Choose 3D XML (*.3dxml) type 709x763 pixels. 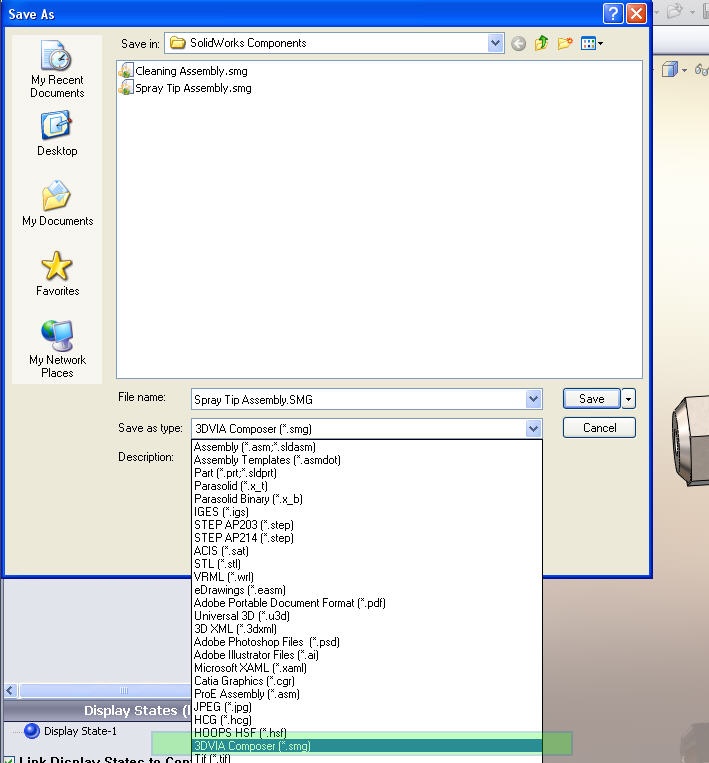click(x=366, y=629)
